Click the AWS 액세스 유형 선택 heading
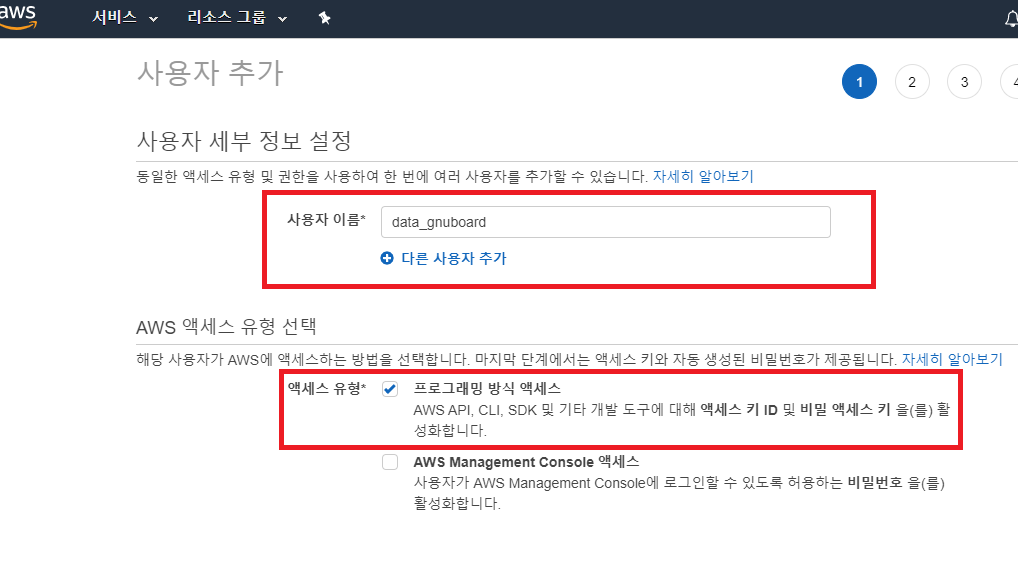The width and height of the screenshot is (1018, 579). [227, 326]
